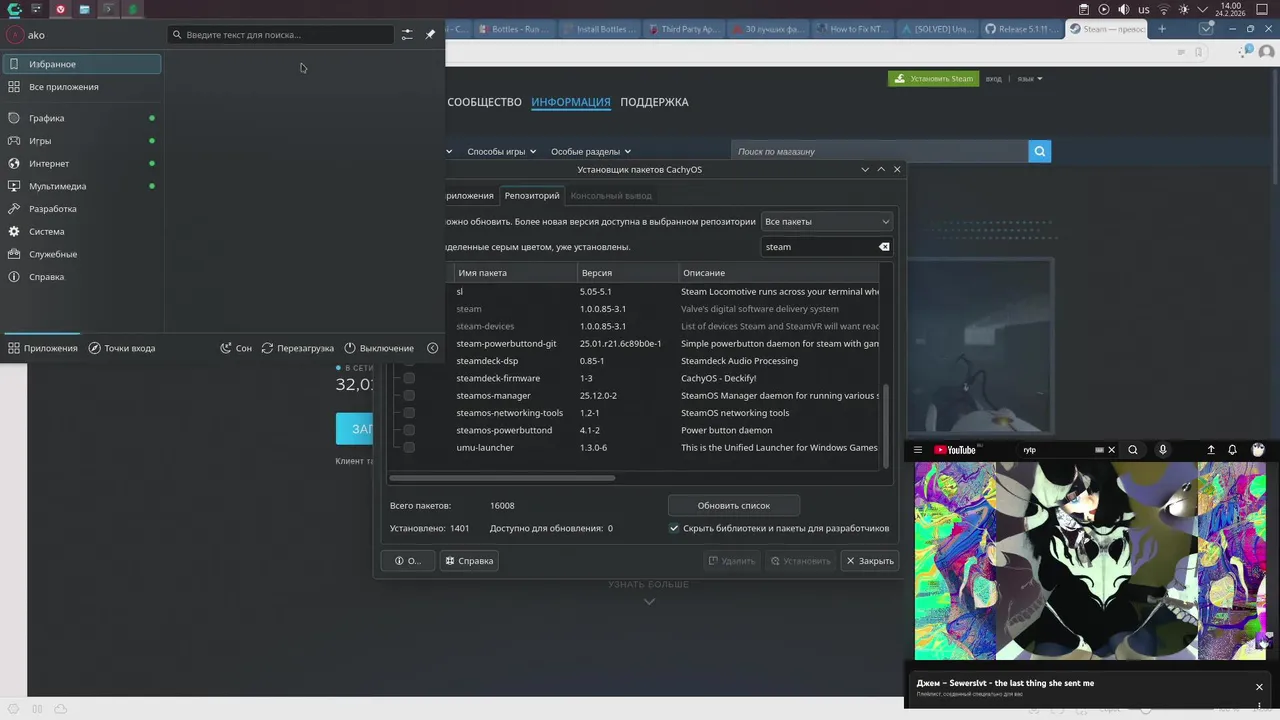Expand more session options chevron
The width and height of the screenshot is (1280, 720).
pyautogui.click(x=432, y=348)
